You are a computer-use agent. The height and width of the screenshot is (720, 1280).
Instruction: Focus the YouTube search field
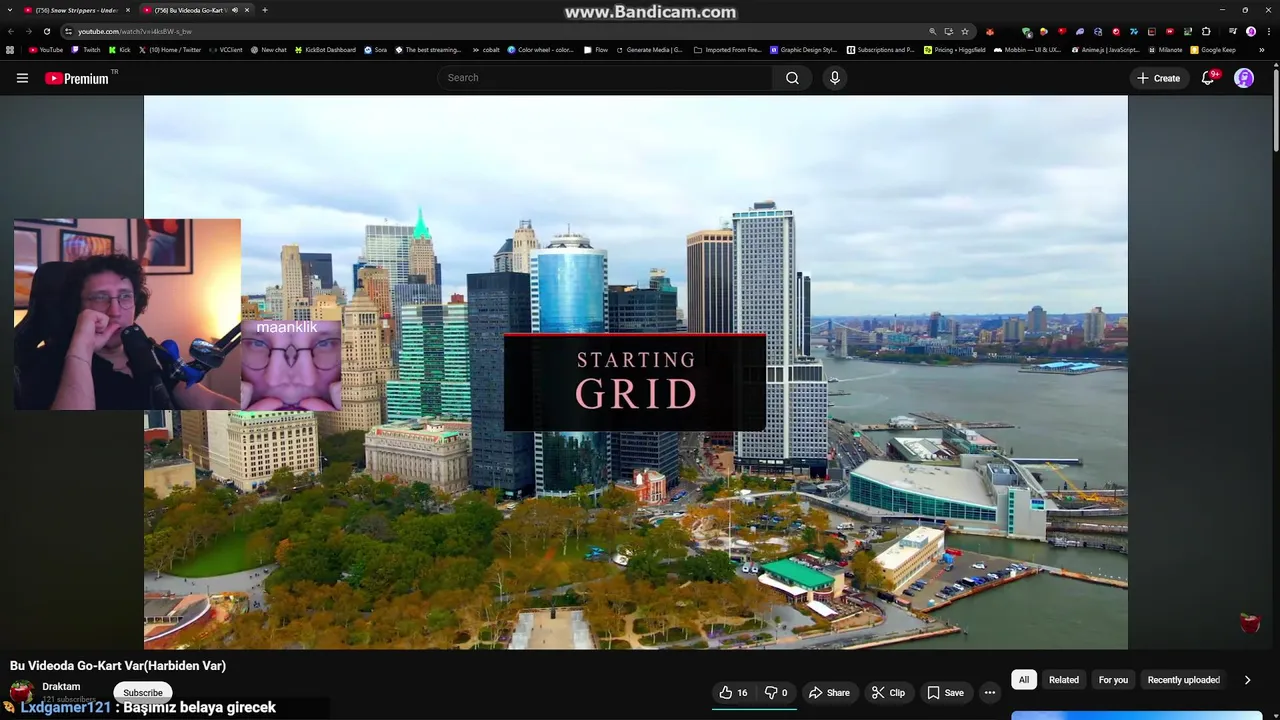click(604, 78)
